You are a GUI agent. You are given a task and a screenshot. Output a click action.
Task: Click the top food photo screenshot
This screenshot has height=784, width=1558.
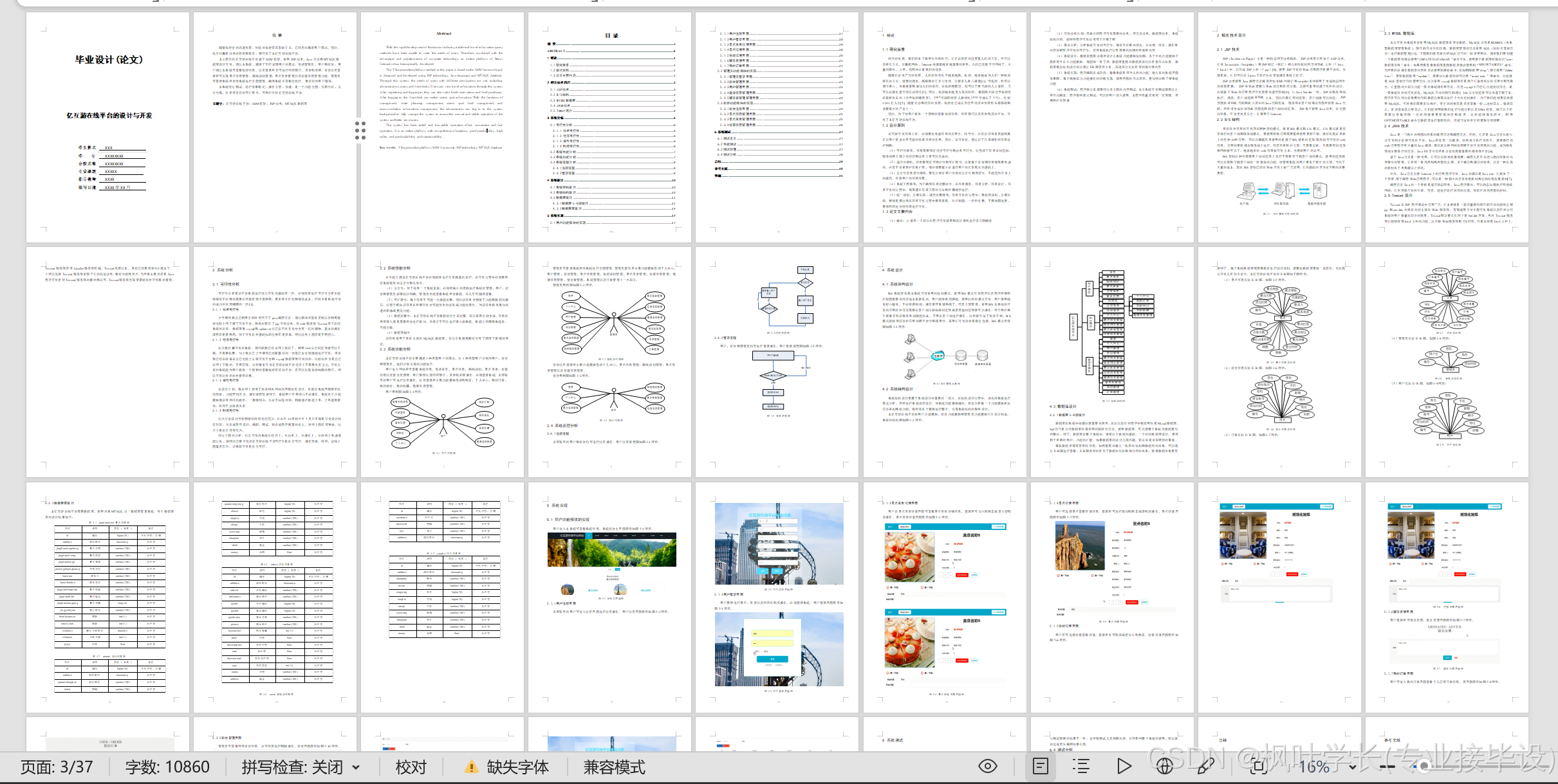[909, 556]
